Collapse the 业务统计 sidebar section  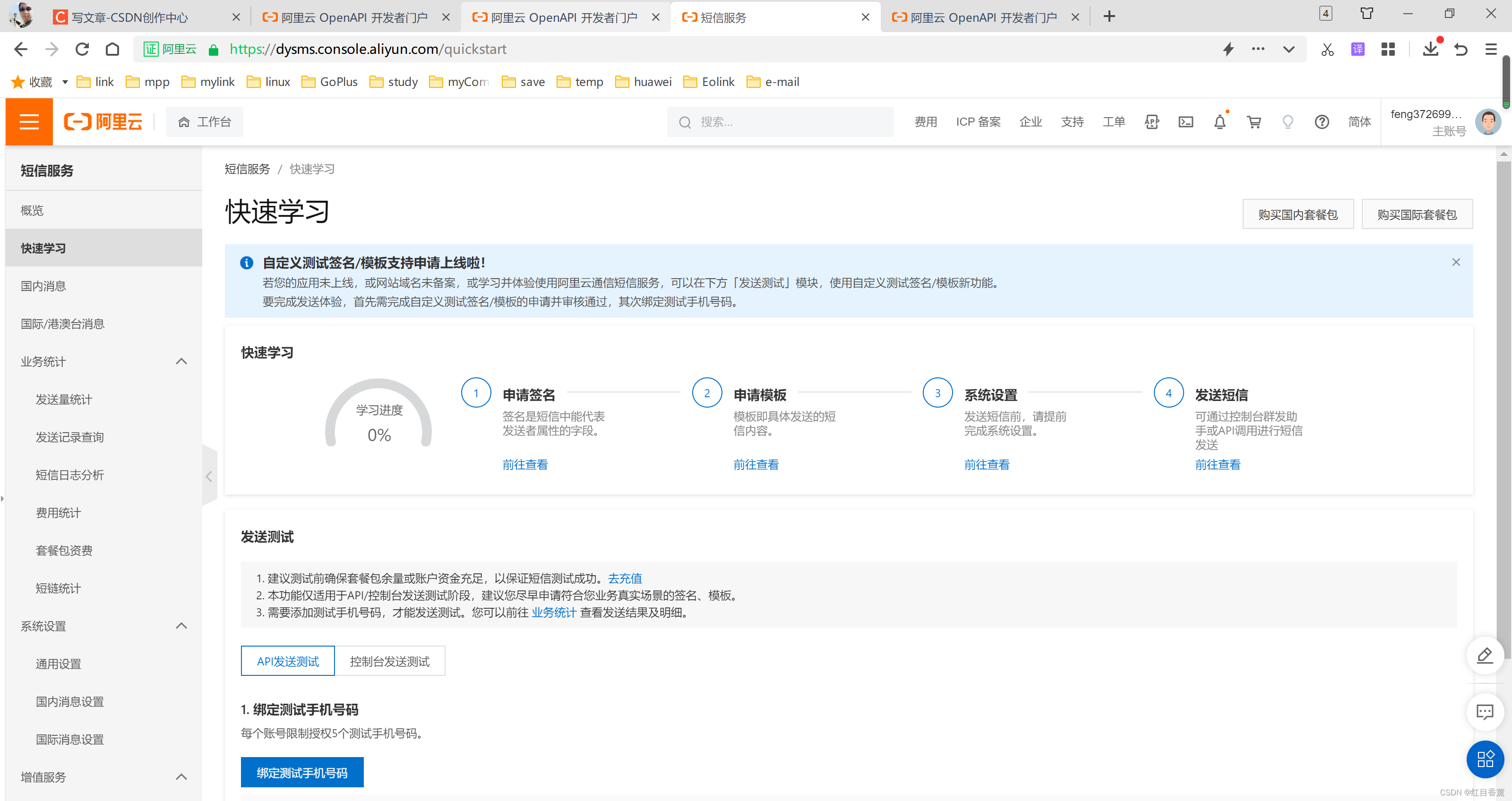(181, 361)
